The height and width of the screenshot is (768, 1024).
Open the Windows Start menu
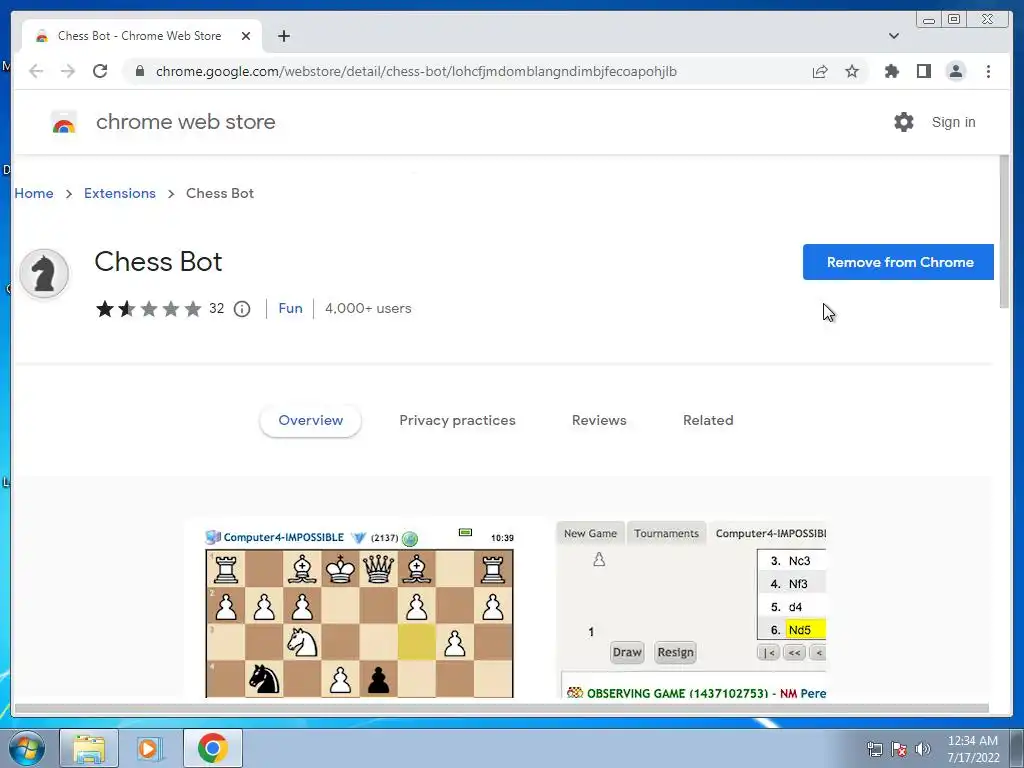pyautogui.click(x=27, y=748)
